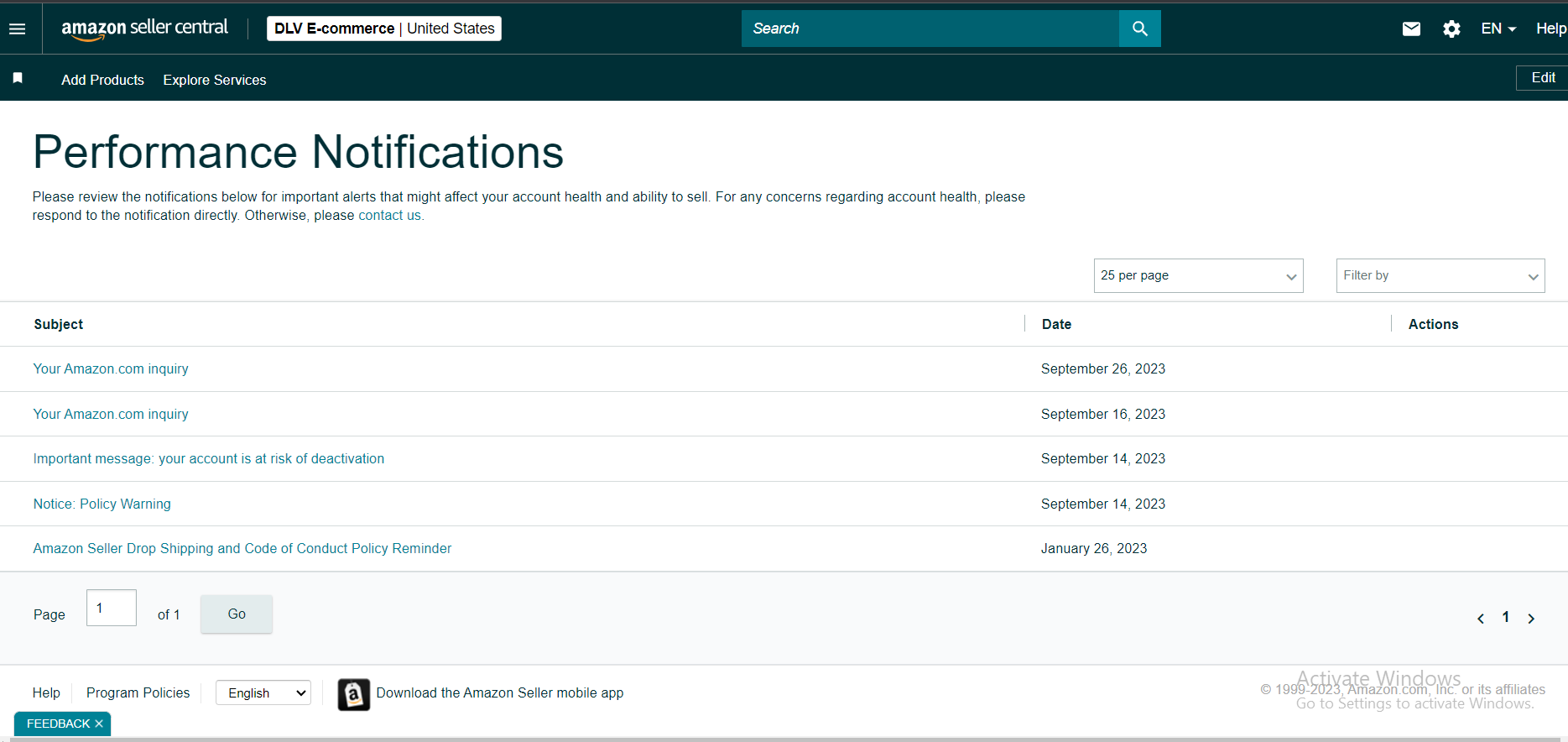
Task: Open the September 26 Amazon.com inquiry notification
Action: pos(111,368)
